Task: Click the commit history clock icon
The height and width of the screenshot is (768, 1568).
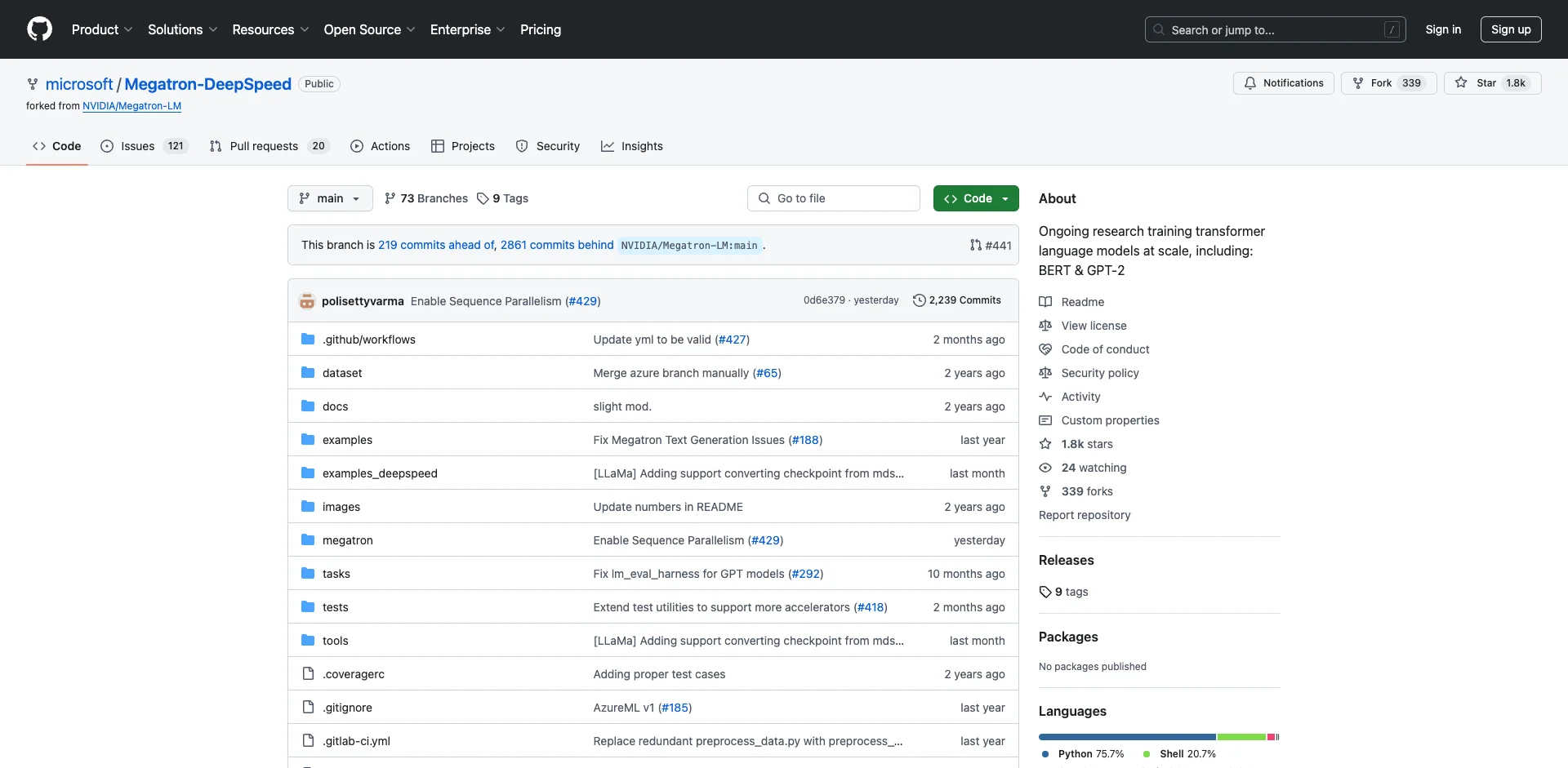Action: (x=919, y=300)
